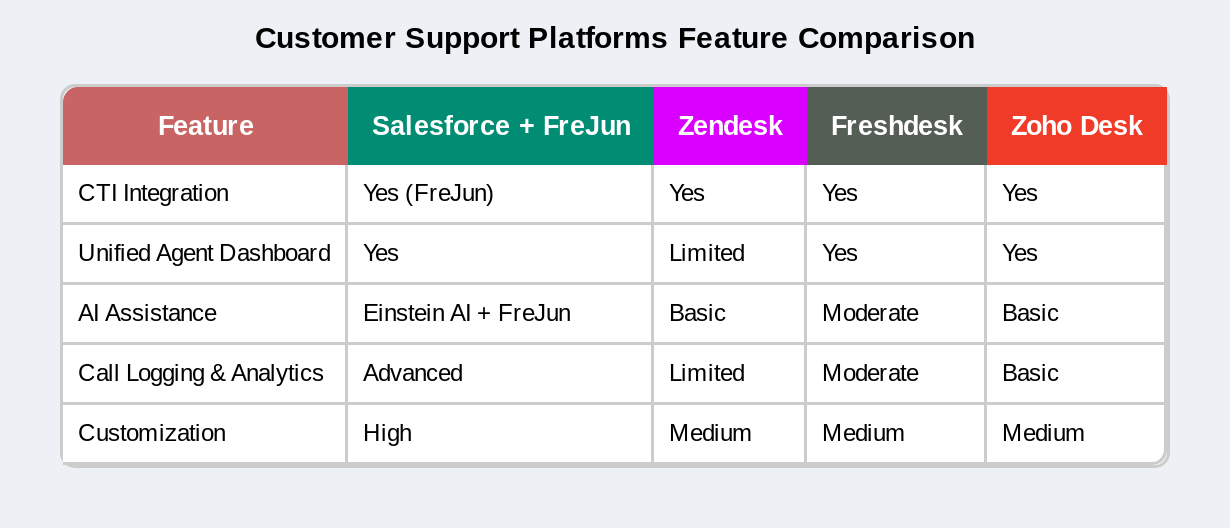Screen dimensions: 1230x528
Task: Select Freshdesk's "Moderate" AI Assistance cell
Action: tap(870, 313)
